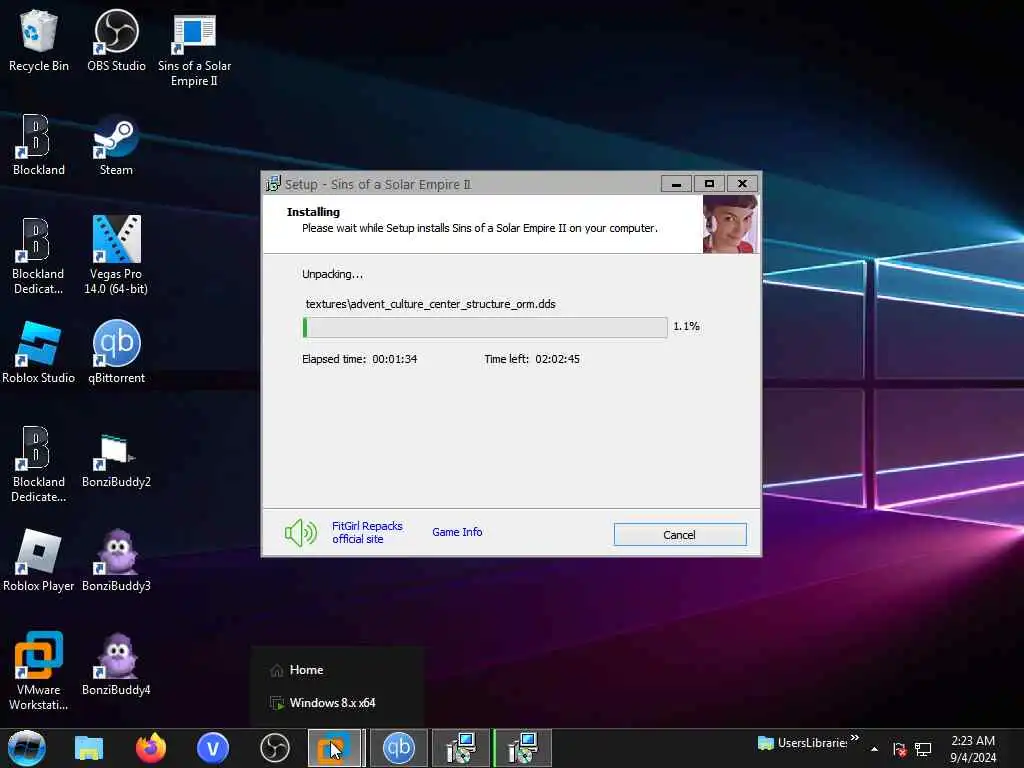This screenshot has height=768, width=1024.
Task: Open the Steam desktop icon
Action: pos(116,145)
